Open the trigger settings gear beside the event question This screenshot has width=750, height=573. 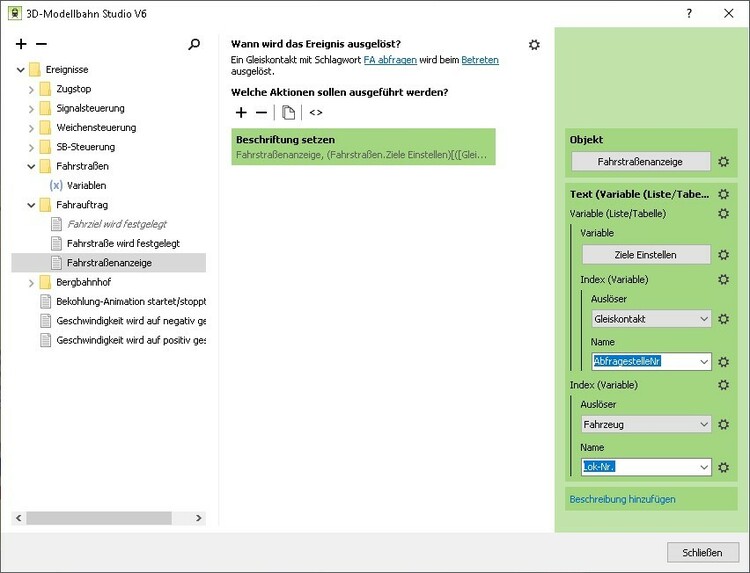pos(534,44)
